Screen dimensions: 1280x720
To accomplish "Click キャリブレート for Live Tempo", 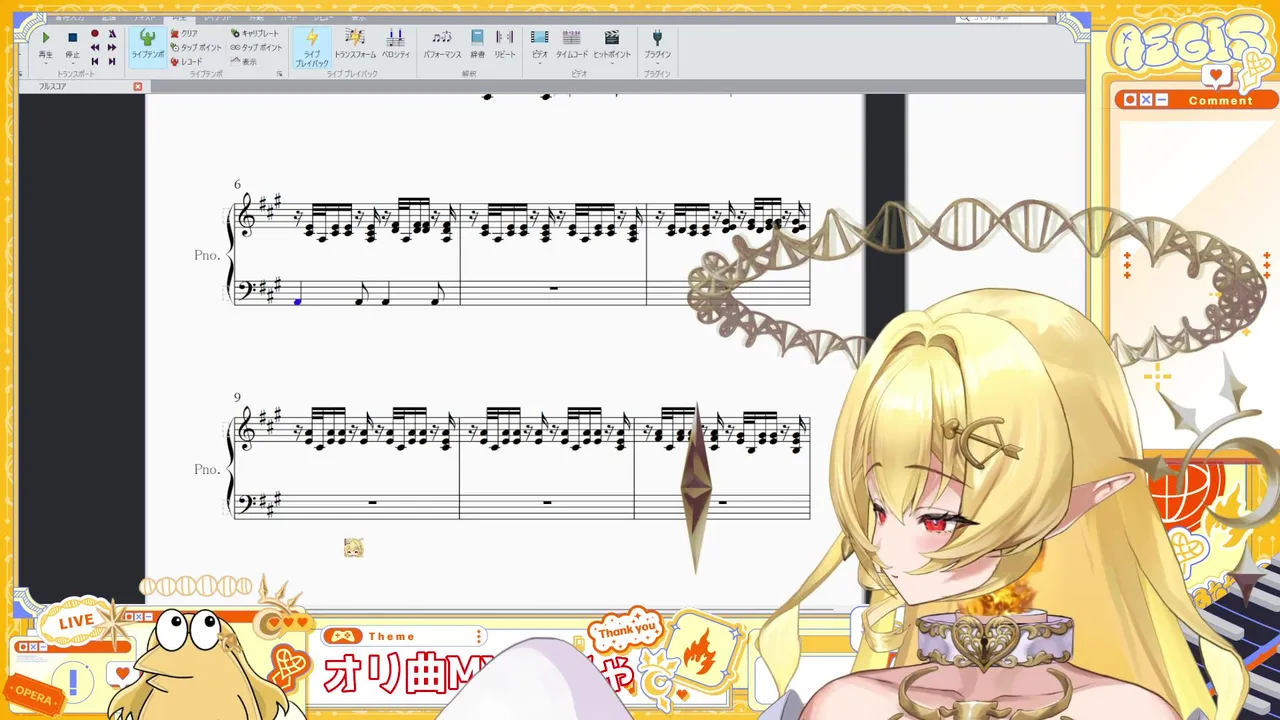I will pos(255,33).
